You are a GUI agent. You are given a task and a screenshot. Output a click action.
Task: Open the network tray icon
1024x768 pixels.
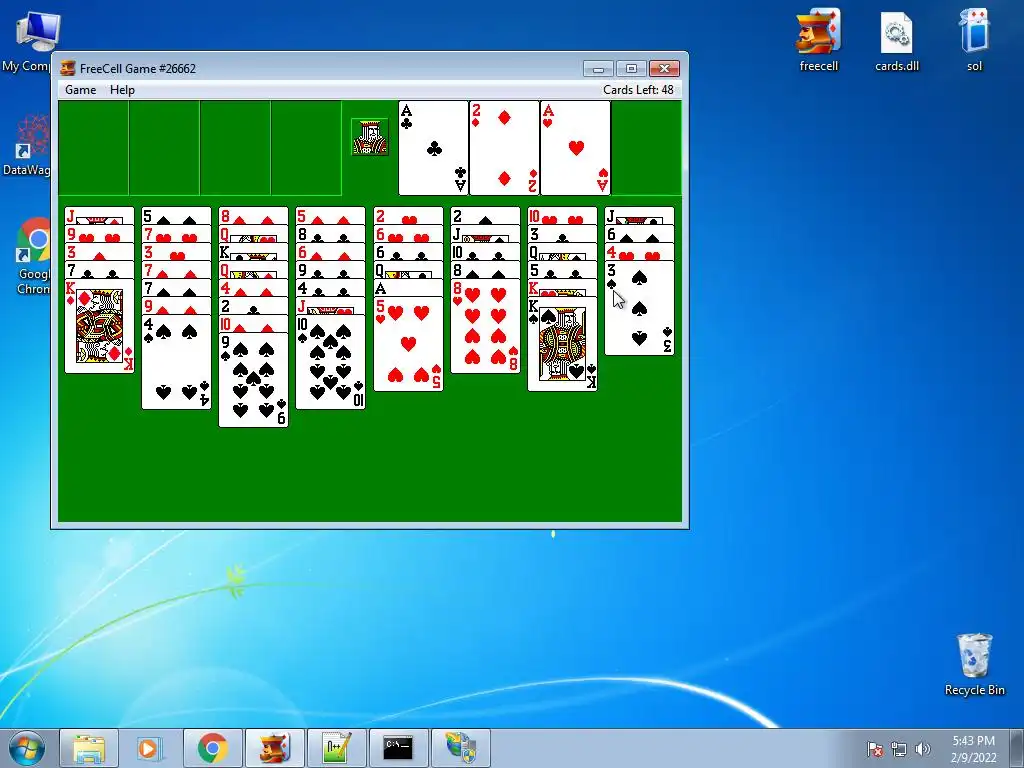[x=899, y=749]
